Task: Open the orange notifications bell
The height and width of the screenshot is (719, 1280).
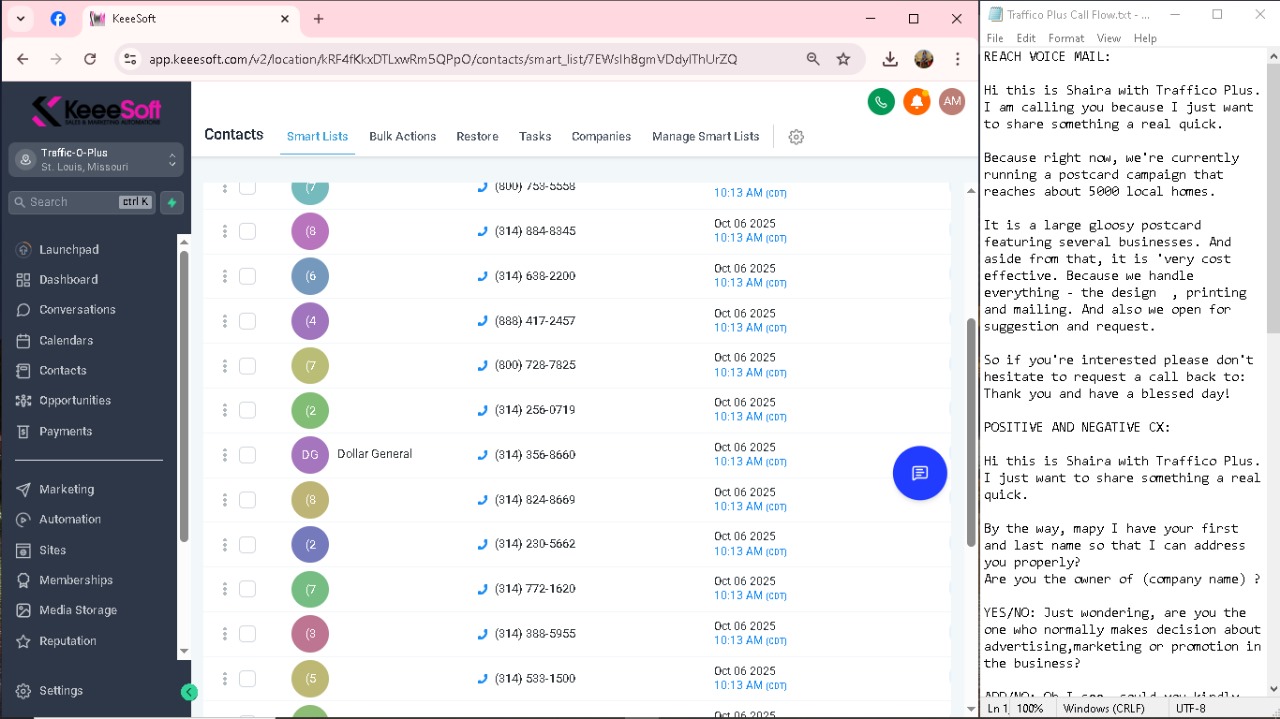Action: pyautogui.click(x=916, y=101)
